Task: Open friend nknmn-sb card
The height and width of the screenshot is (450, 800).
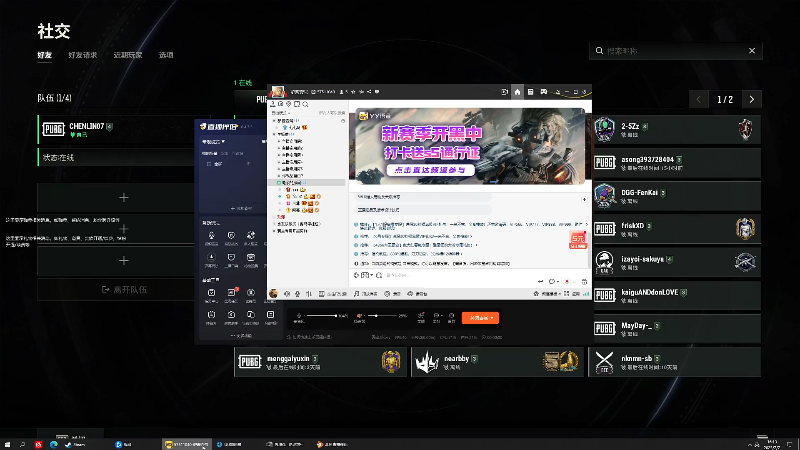Action: coord(674,362)
